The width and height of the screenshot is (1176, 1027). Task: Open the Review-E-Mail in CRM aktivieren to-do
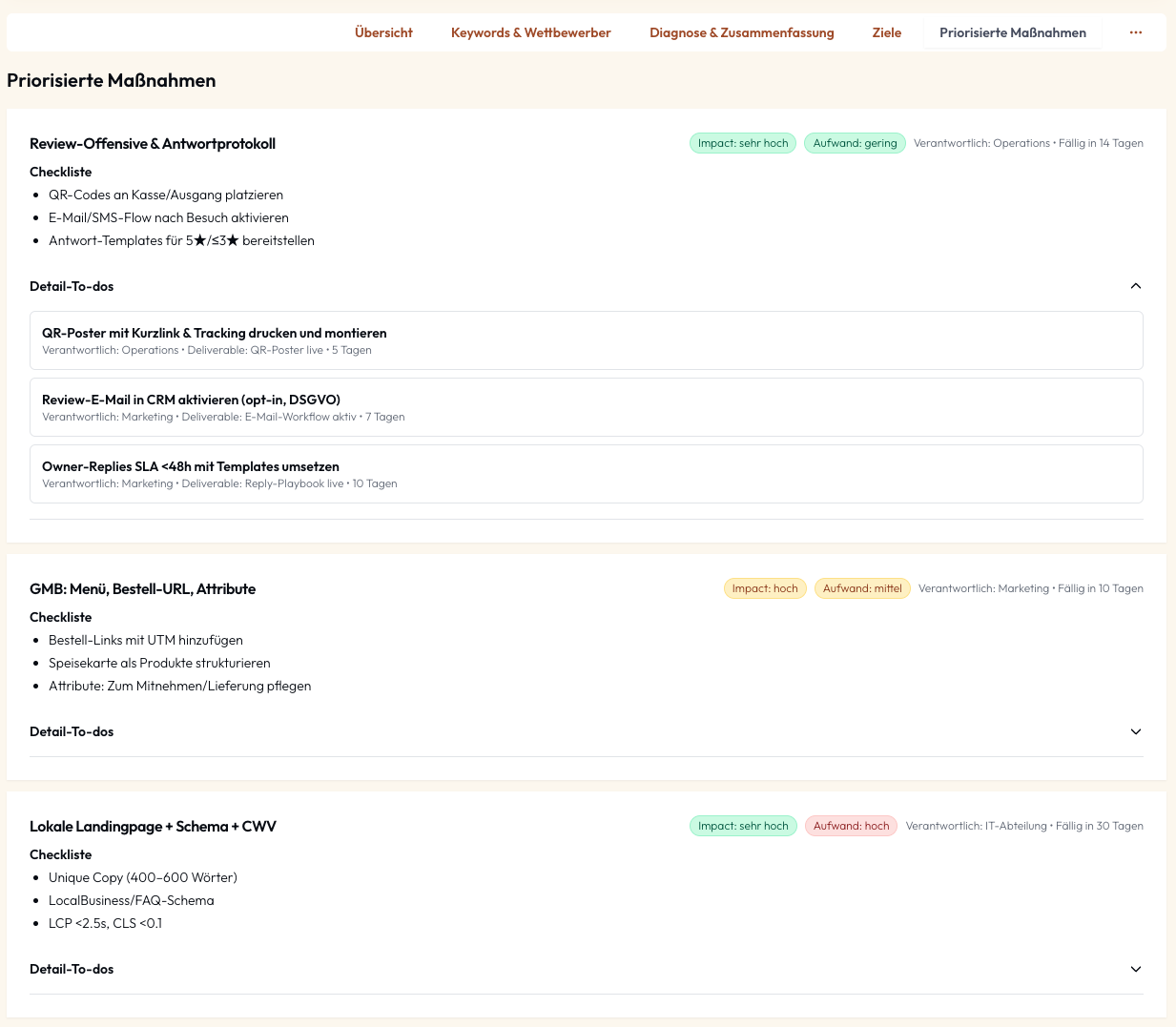[x=587, y=407]
